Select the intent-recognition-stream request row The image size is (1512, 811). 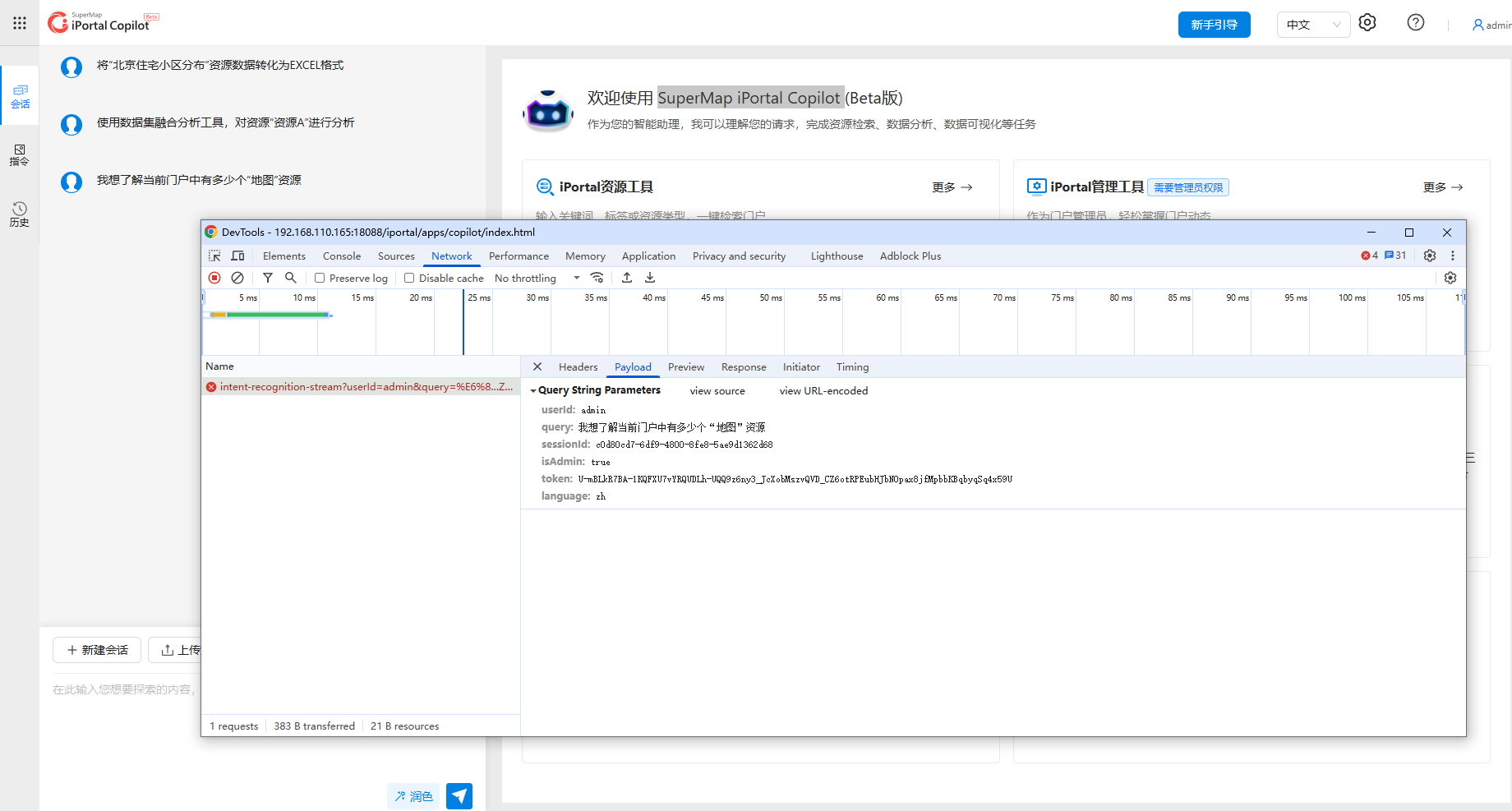(x=361, y=386)
